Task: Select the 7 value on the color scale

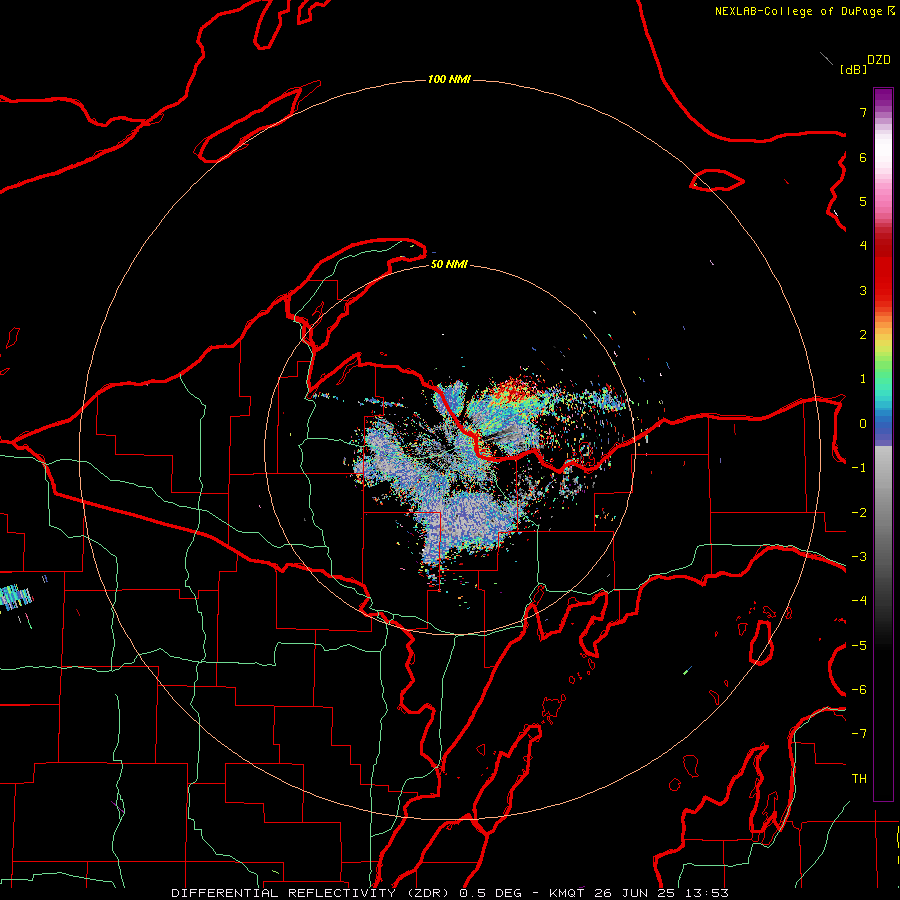Action: (863, 112)
